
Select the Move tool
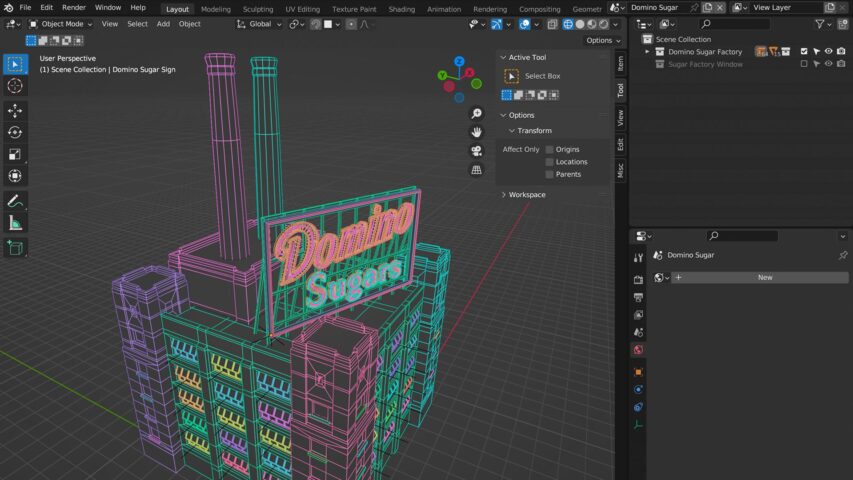pyautogui.click(x=15, y=111)
